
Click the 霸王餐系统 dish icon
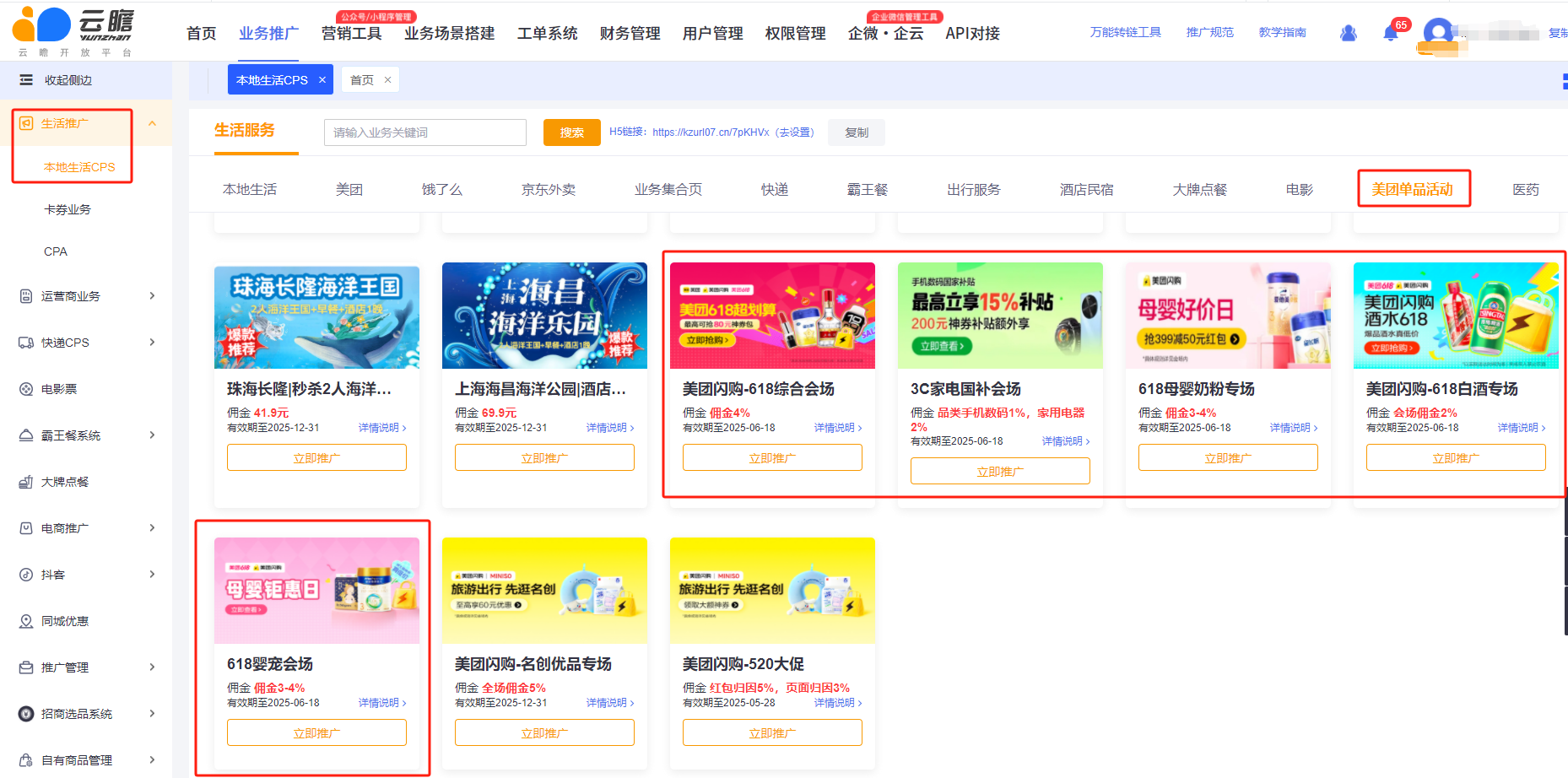point(26,435)
